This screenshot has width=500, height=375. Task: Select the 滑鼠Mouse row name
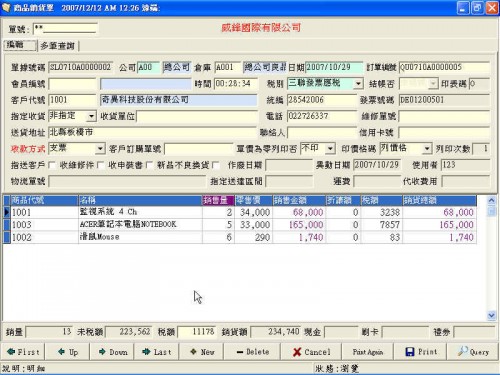(x=99, y=237)
